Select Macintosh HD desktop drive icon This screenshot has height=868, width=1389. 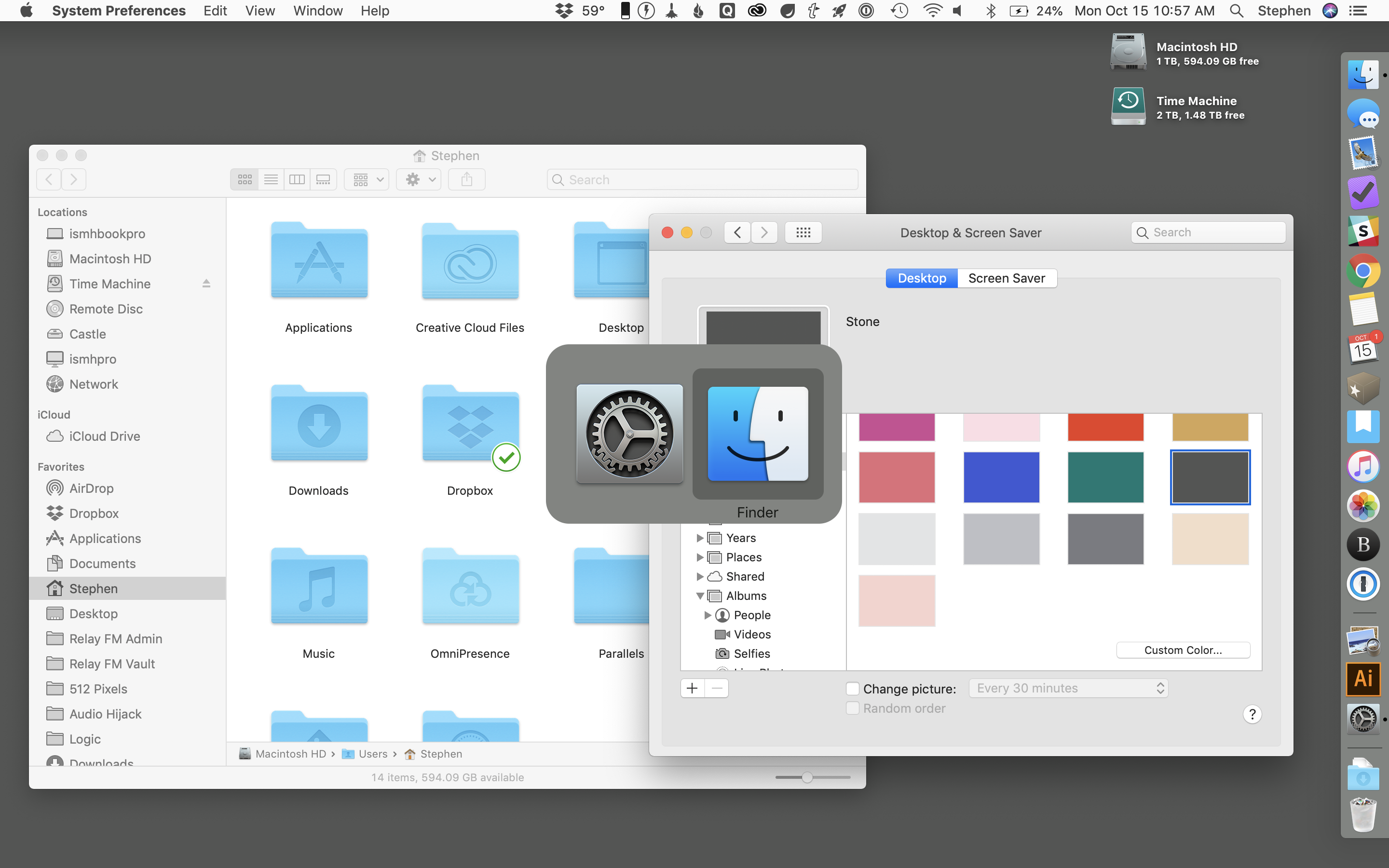[x=1128, y=52]
